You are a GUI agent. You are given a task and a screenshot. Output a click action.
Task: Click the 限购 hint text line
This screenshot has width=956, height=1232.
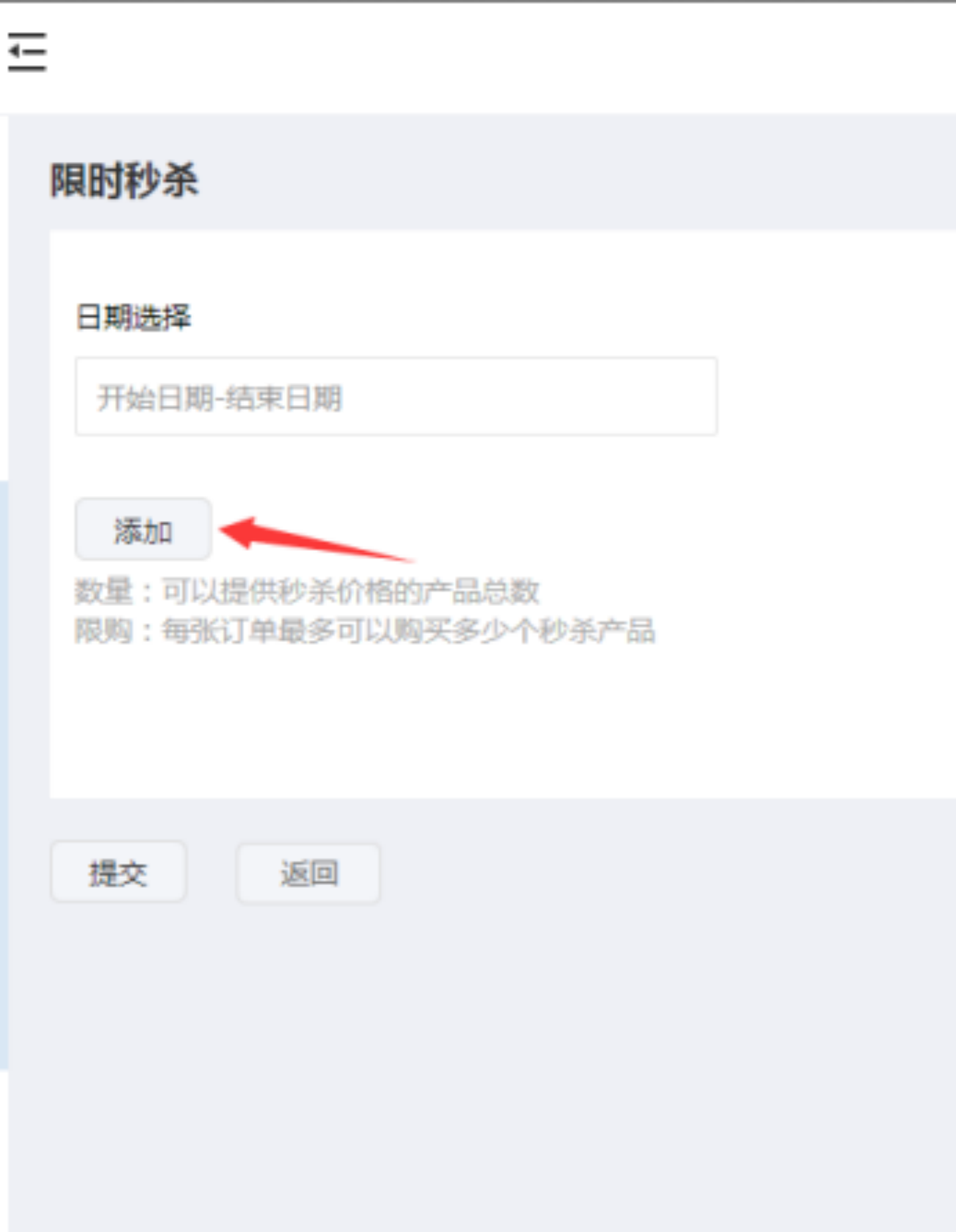click(x=364, y=631)
